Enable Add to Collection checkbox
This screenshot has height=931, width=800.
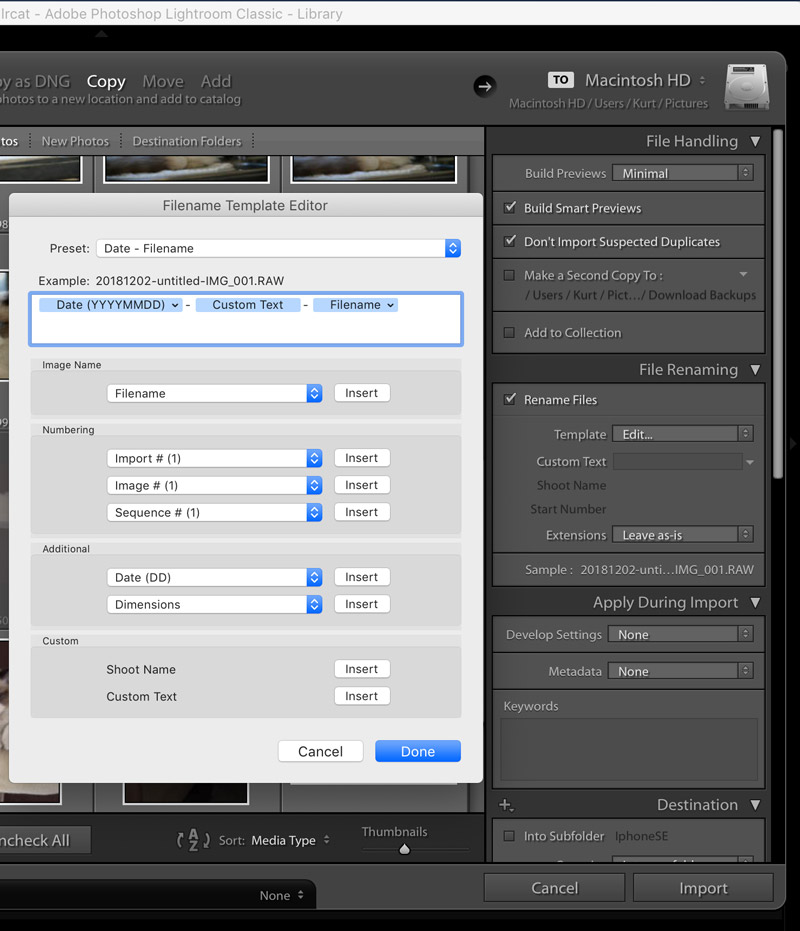(x=509, y=332)
